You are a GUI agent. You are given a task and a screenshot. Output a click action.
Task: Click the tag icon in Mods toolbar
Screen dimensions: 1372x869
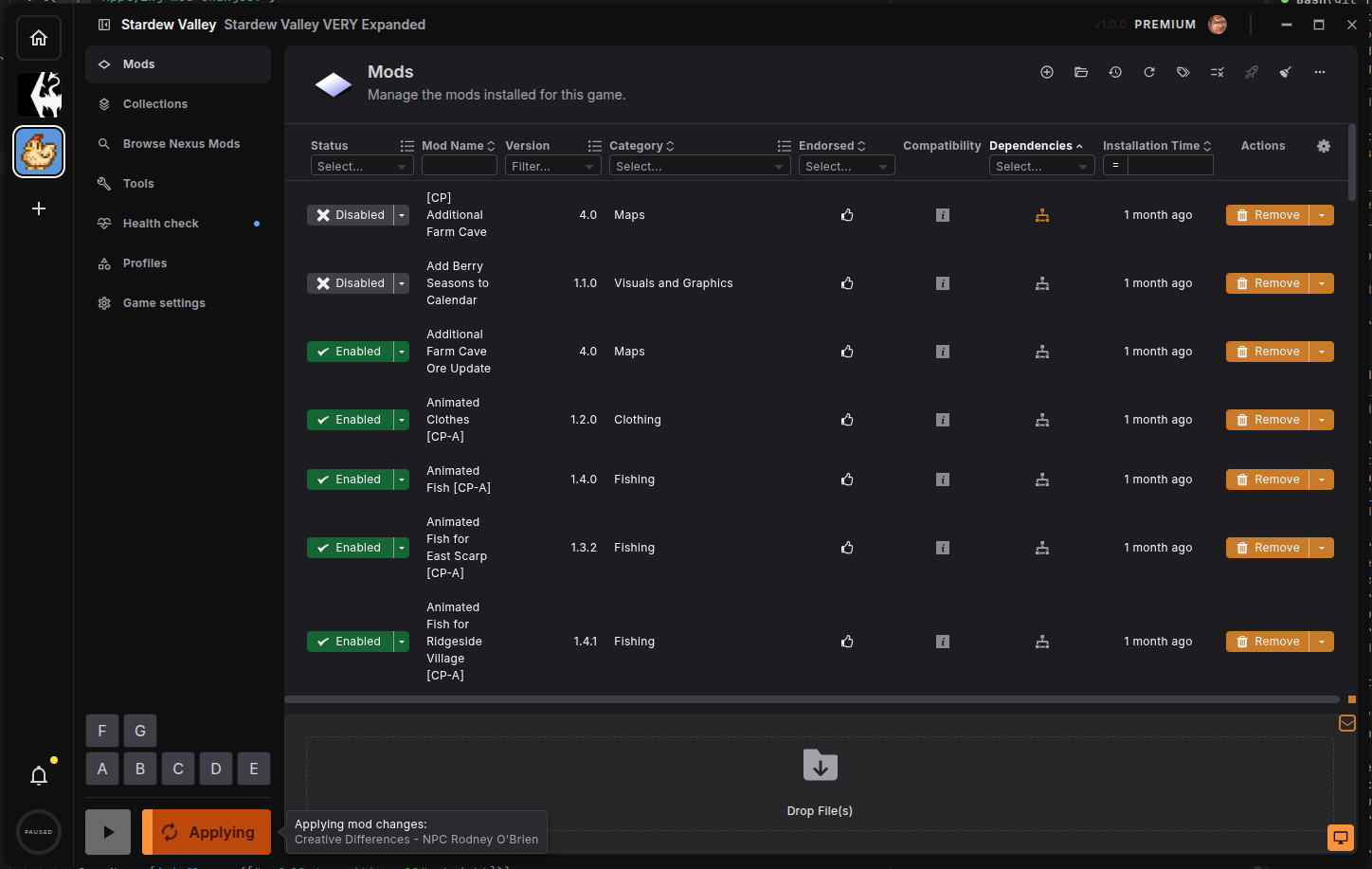pos(1183,72)
